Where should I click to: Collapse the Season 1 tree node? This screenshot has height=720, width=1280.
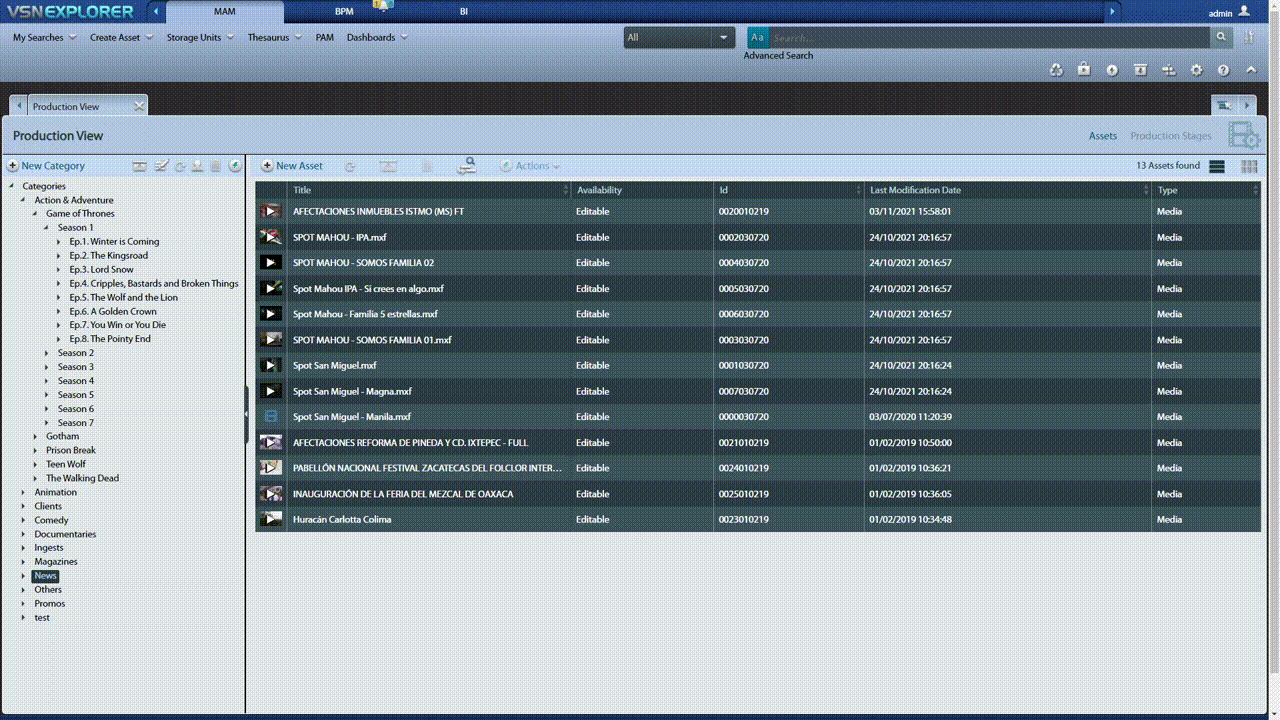coord(47,228)
